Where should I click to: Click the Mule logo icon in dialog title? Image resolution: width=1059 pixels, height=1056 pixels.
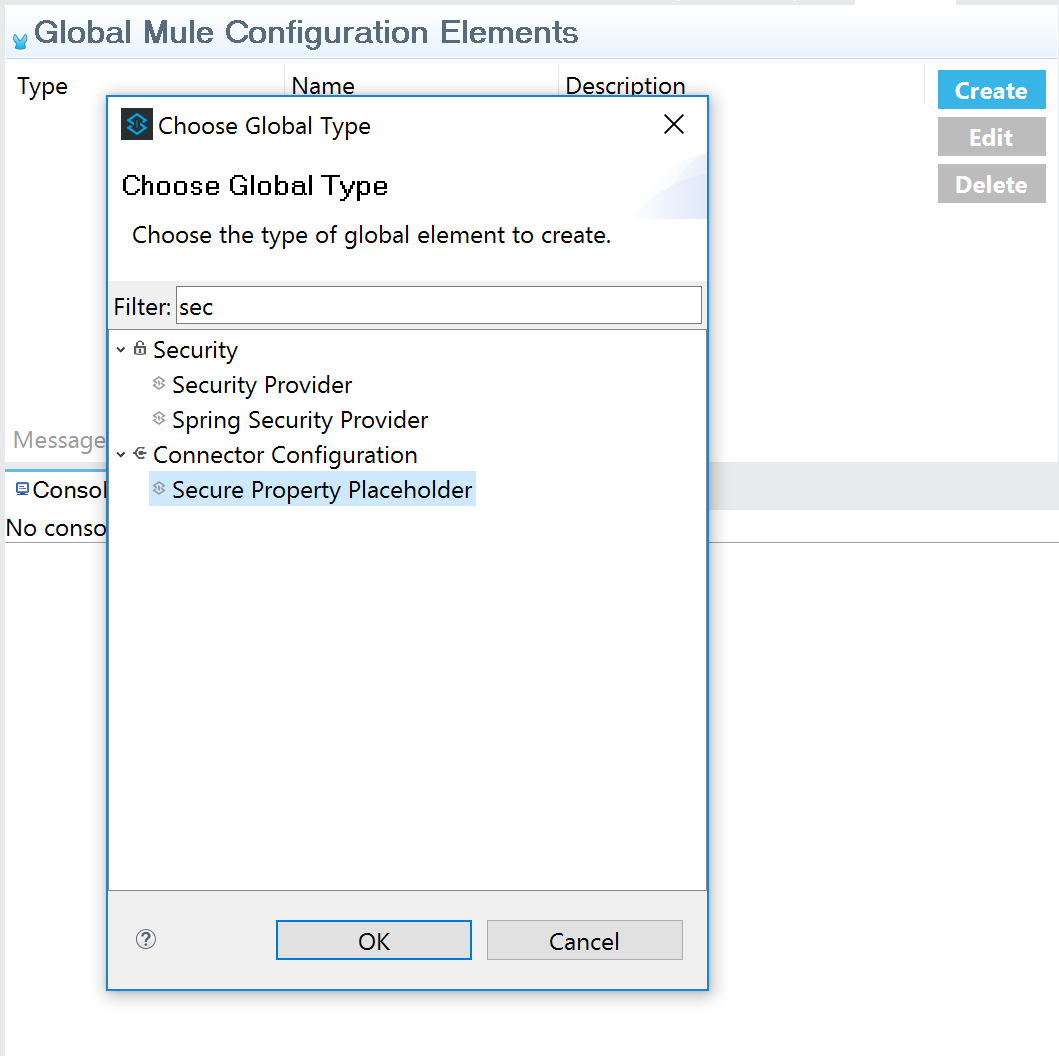[137, 124]
